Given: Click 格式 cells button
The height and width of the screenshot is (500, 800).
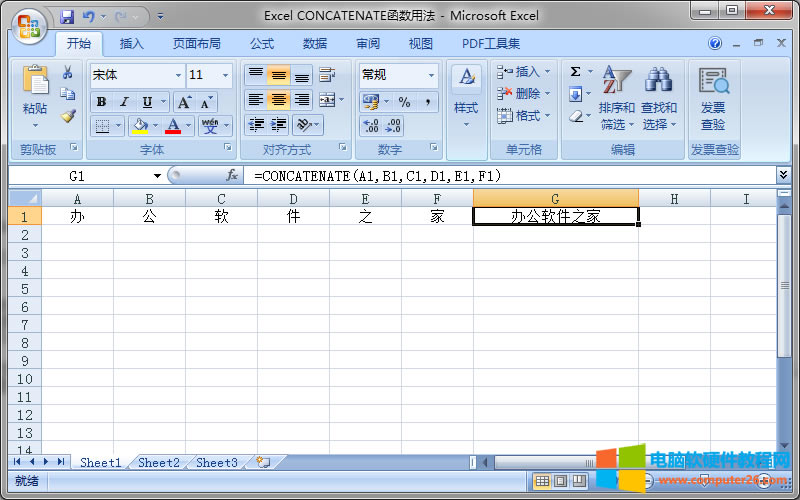Looking at the screenshot, I should [524, 116].
